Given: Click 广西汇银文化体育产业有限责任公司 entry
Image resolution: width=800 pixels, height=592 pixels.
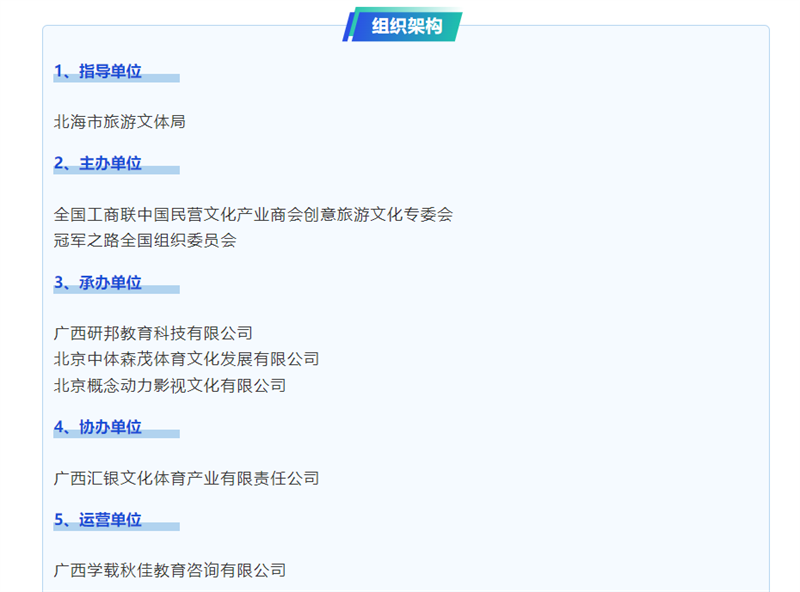Looking at the screenshot, I should coord(186,478).
